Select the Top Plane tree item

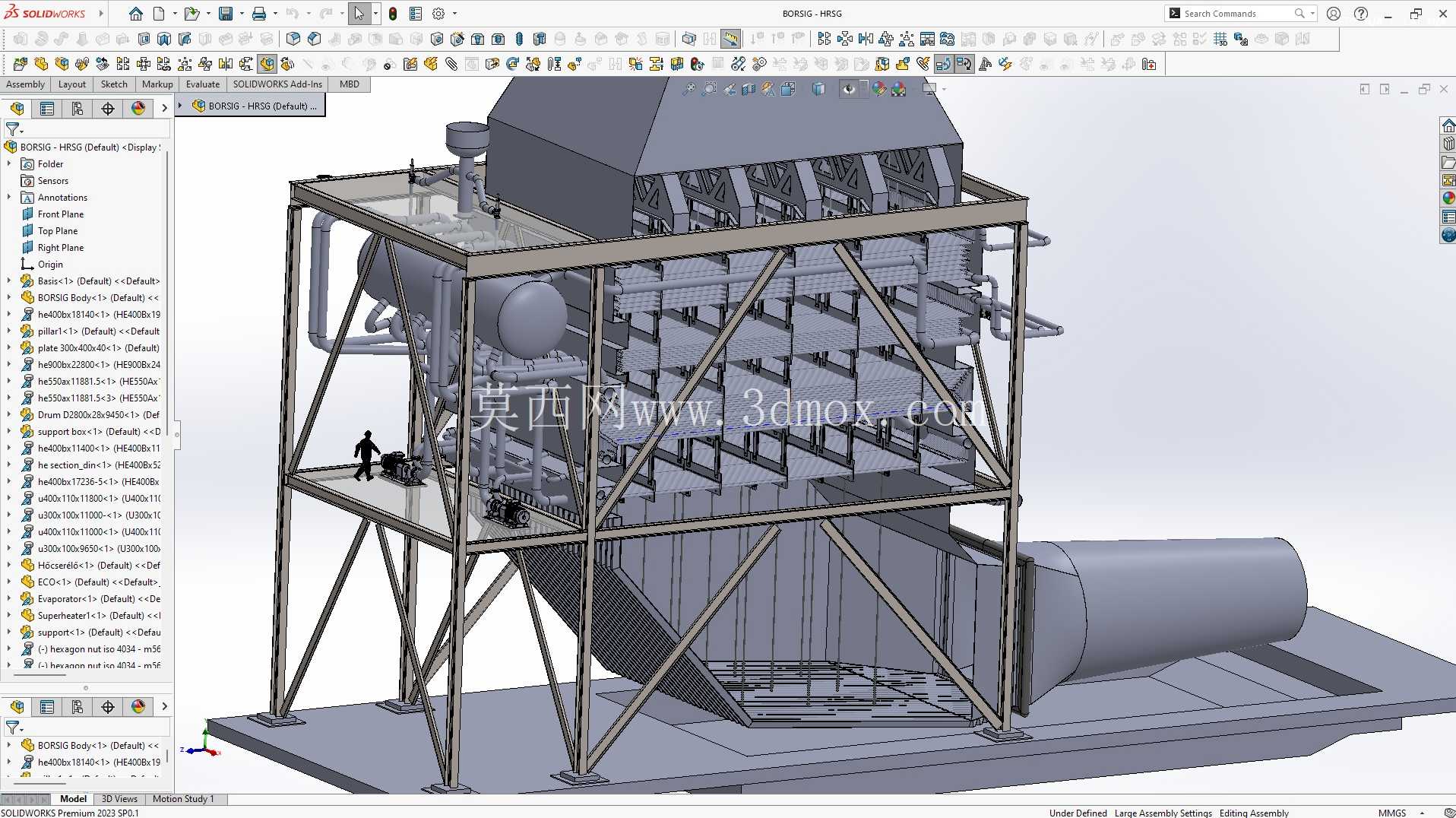coord(58,231)
